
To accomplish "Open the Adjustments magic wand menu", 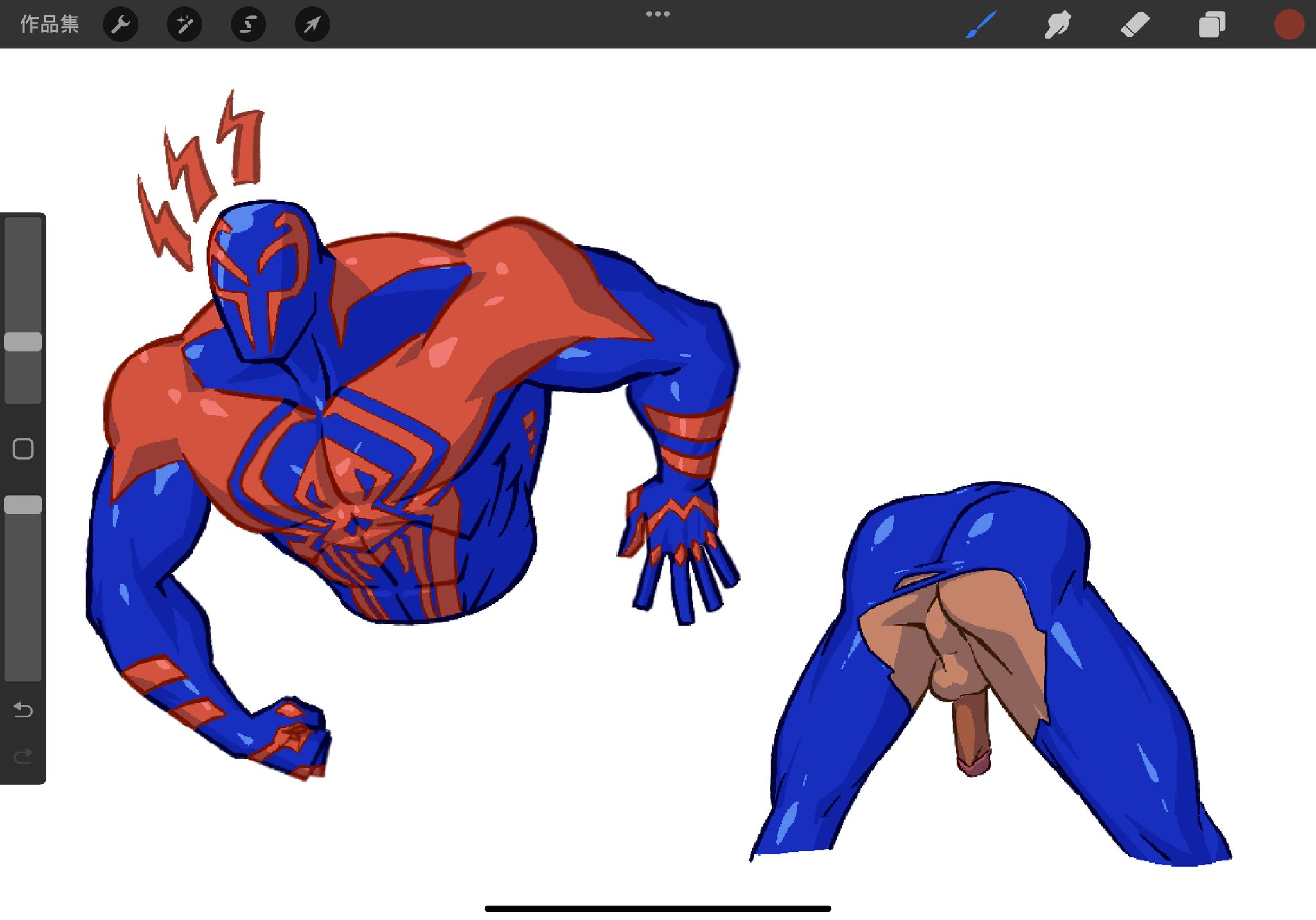I will (x=184, y=24).
